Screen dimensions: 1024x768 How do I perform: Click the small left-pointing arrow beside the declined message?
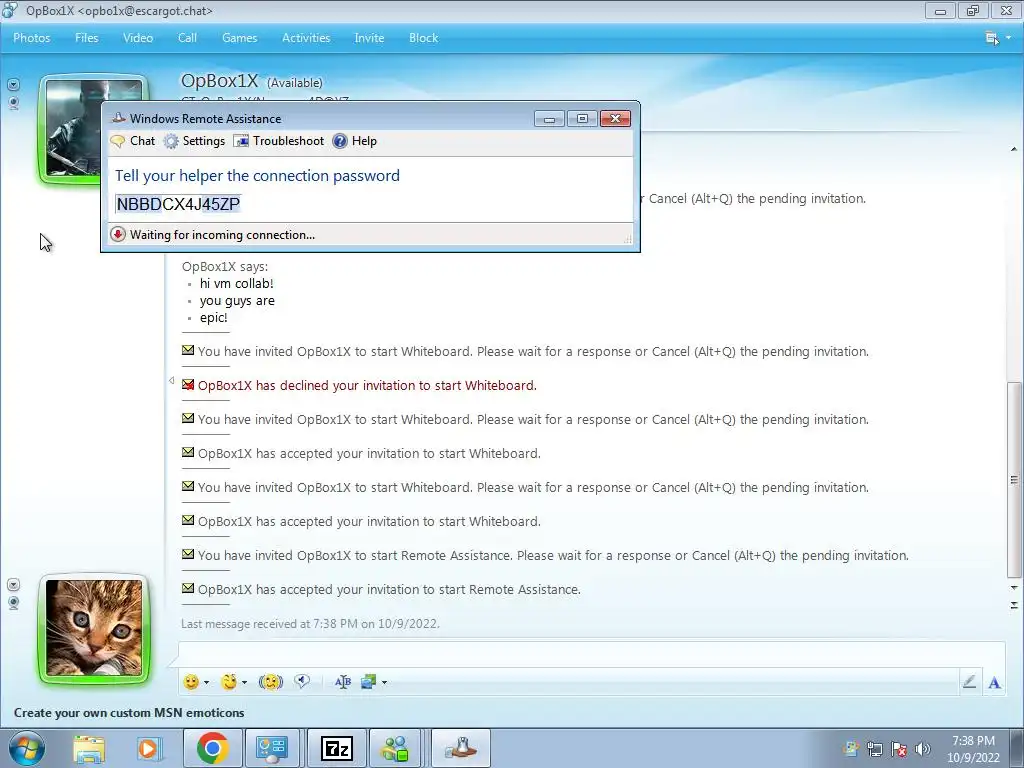click(x=172, y=380)
